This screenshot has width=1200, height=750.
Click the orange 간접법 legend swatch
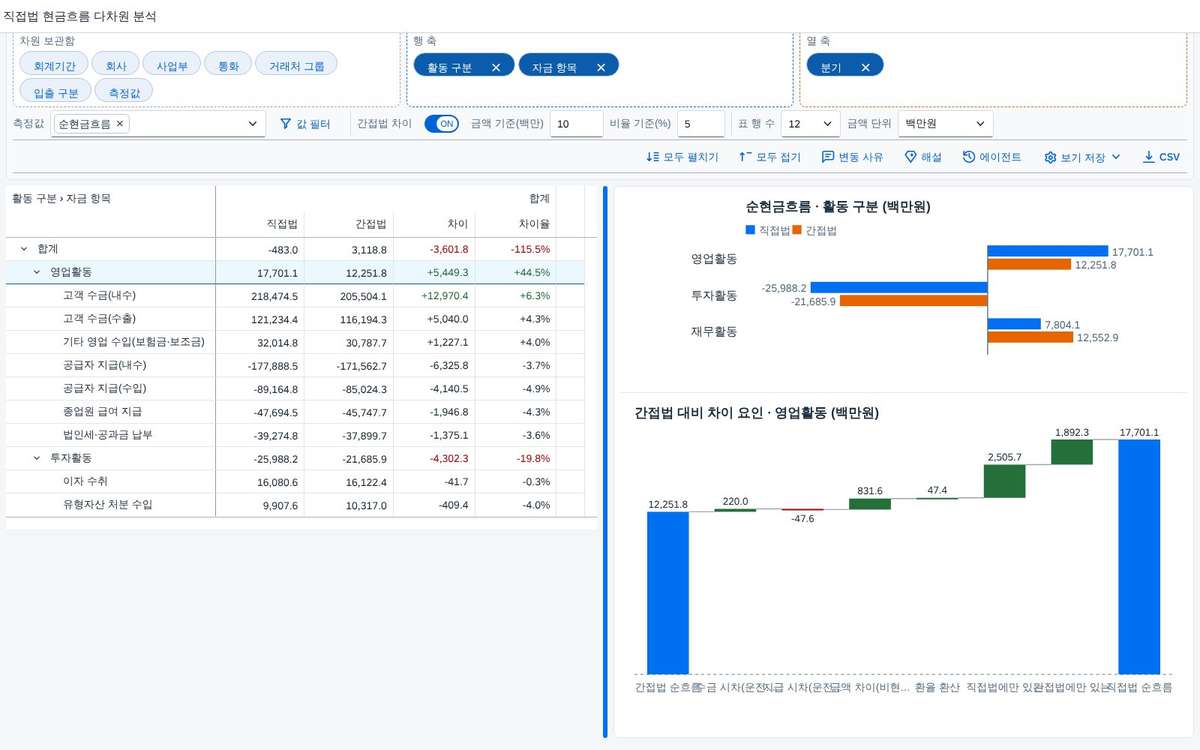[797, 230]
